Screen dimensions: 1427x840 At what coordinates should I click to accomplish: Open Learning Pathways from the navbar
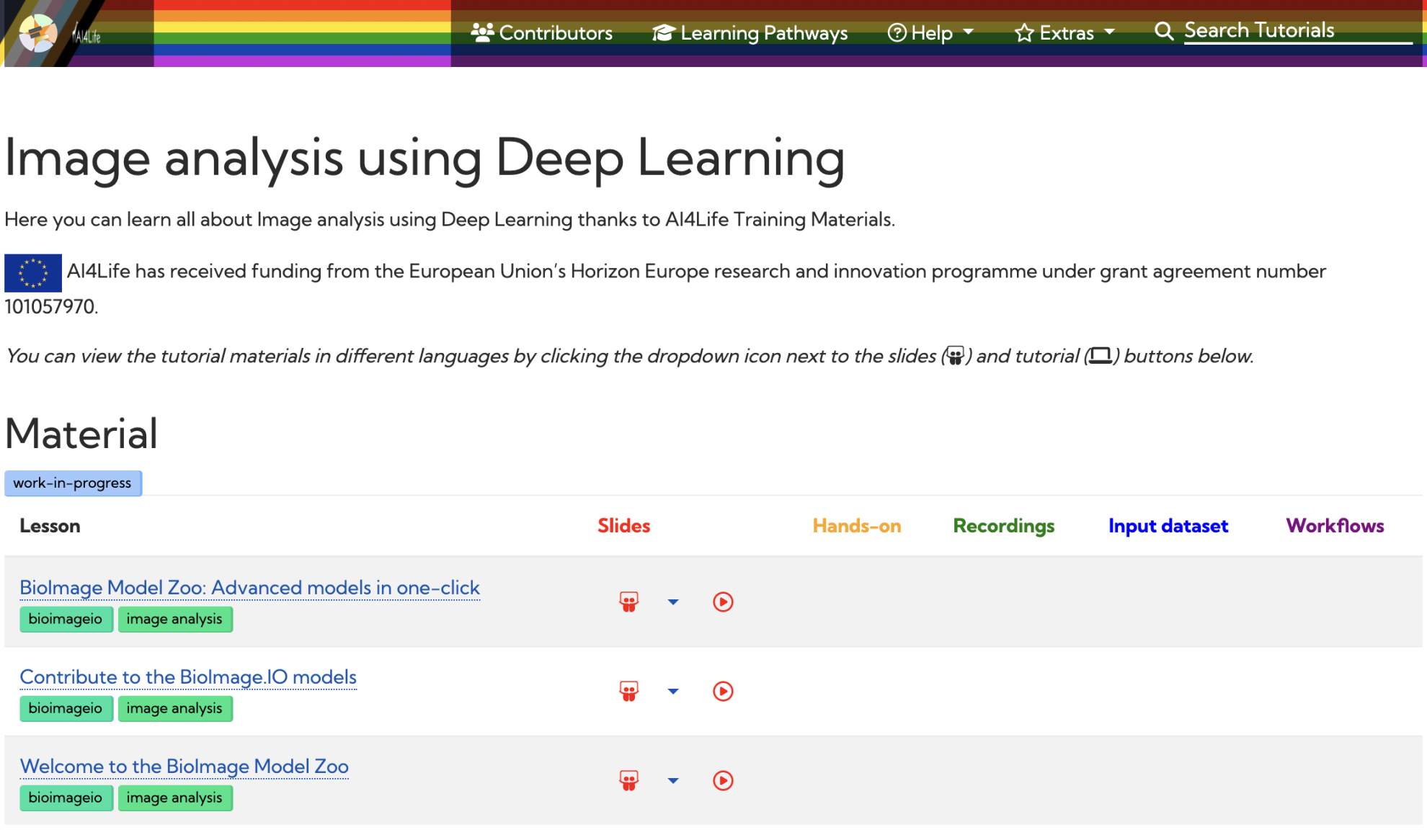coord(750,32)
